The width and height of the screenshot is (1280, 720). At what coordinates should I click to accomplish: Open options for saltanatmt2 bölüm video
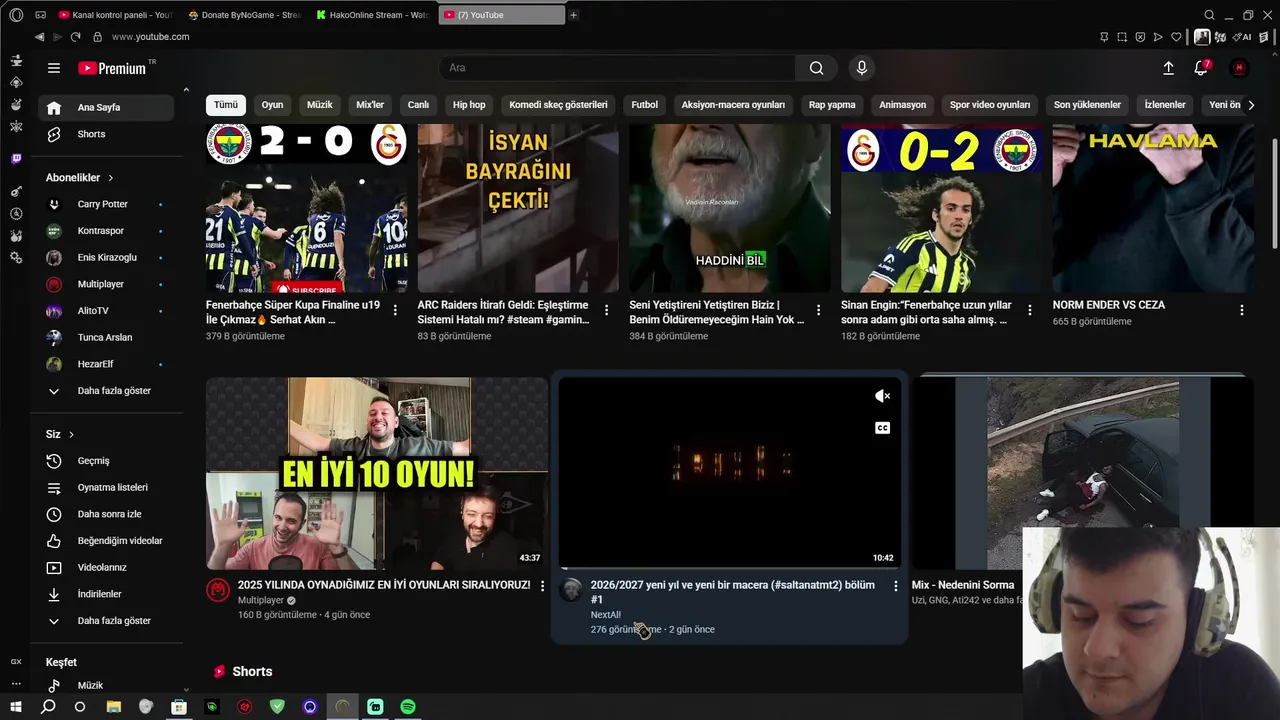(x=895, y=586)
